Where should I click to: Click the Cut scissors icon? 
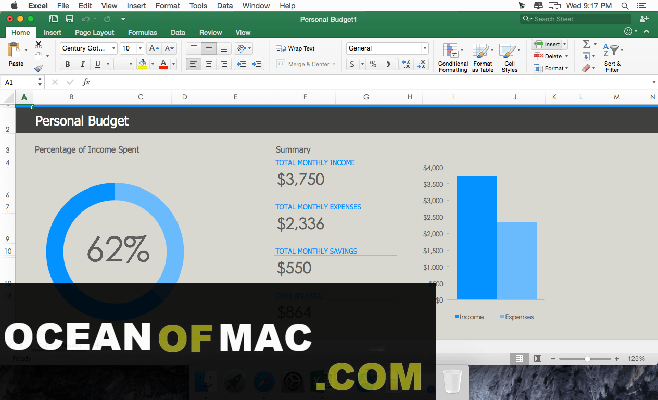click(x=38, y=44)
